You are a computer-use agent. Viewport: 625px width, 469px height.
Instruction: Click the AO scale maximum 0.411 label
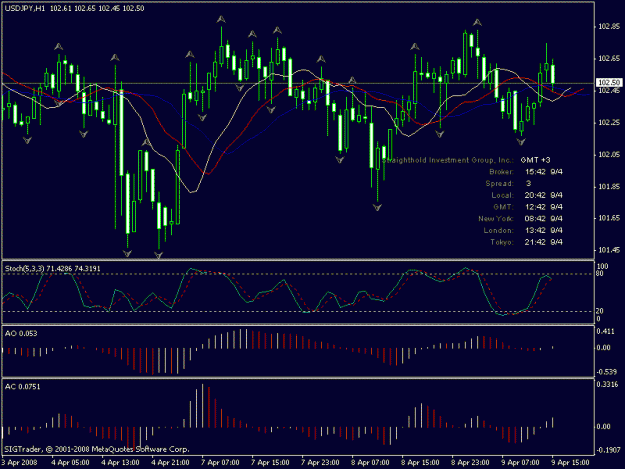pos(605,331)
